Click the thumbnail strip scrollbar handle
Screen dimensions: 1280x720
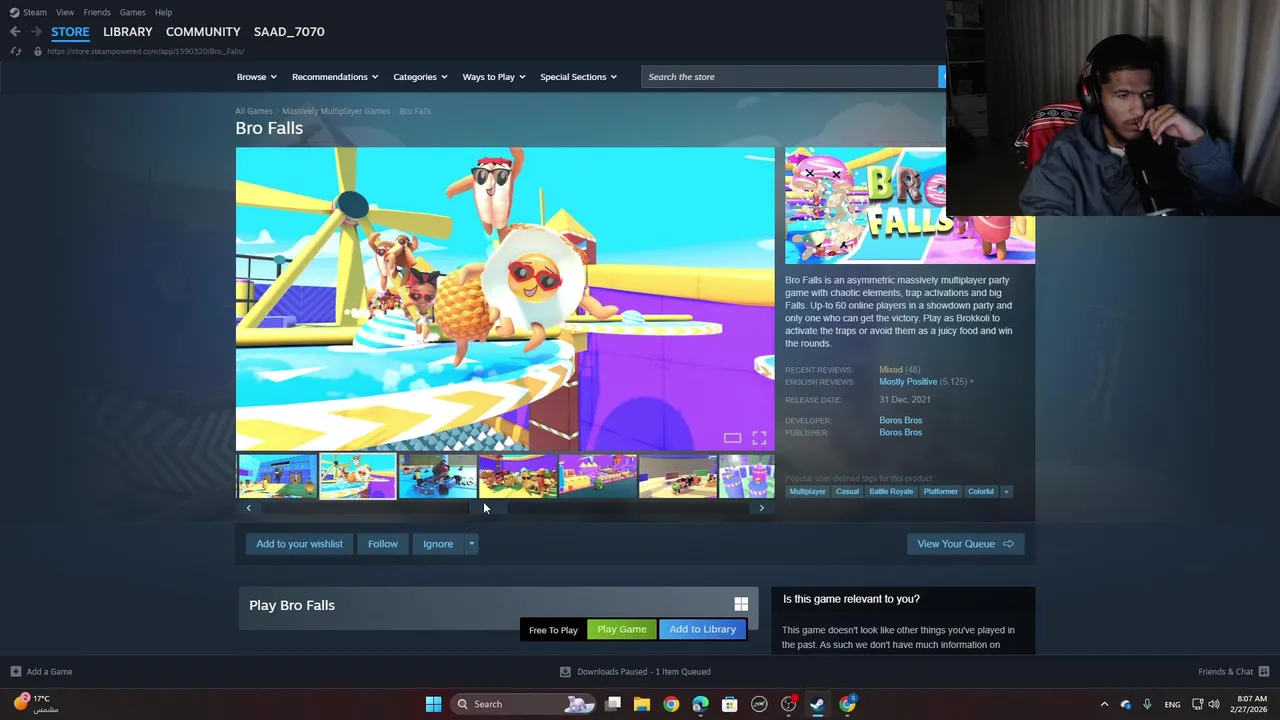pyautogui.click(x=489, y=508)
